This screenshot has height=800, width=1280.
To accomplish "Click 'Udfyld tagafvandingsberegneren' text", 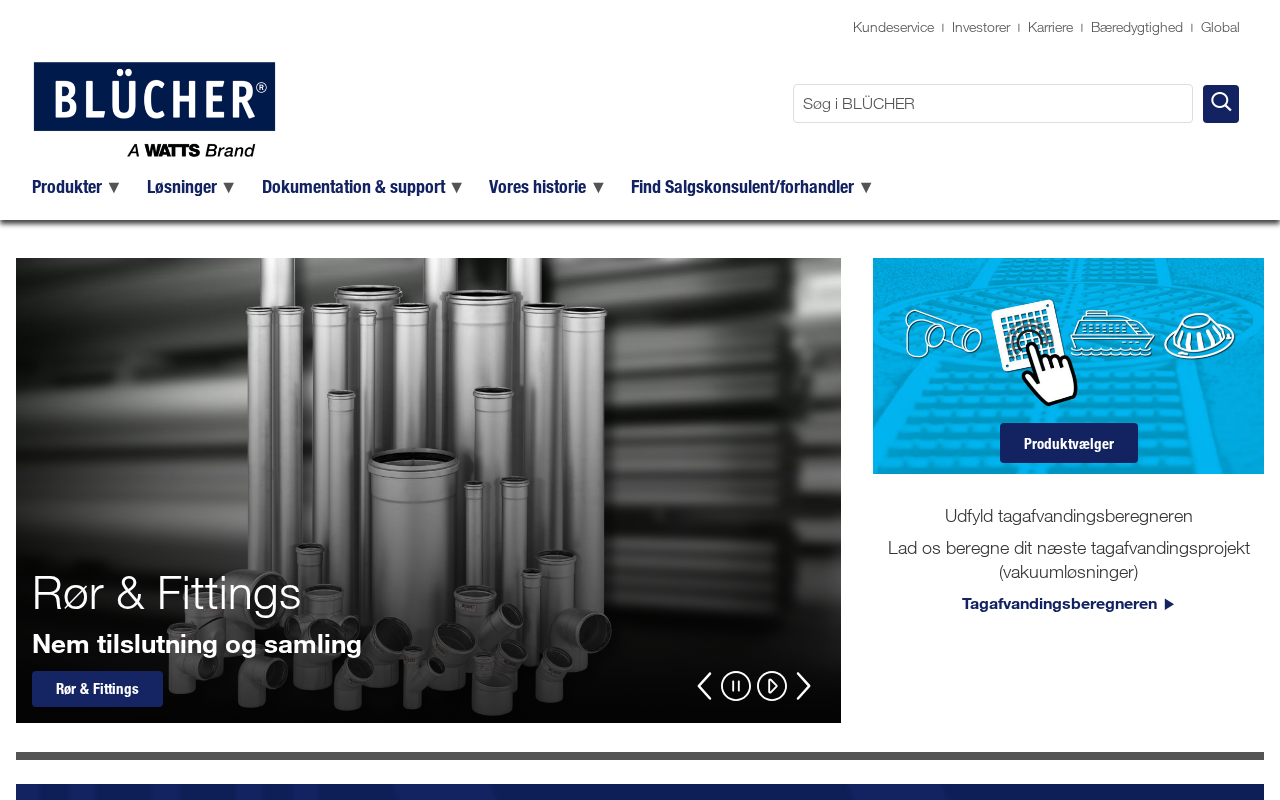I will point(1069,516).
